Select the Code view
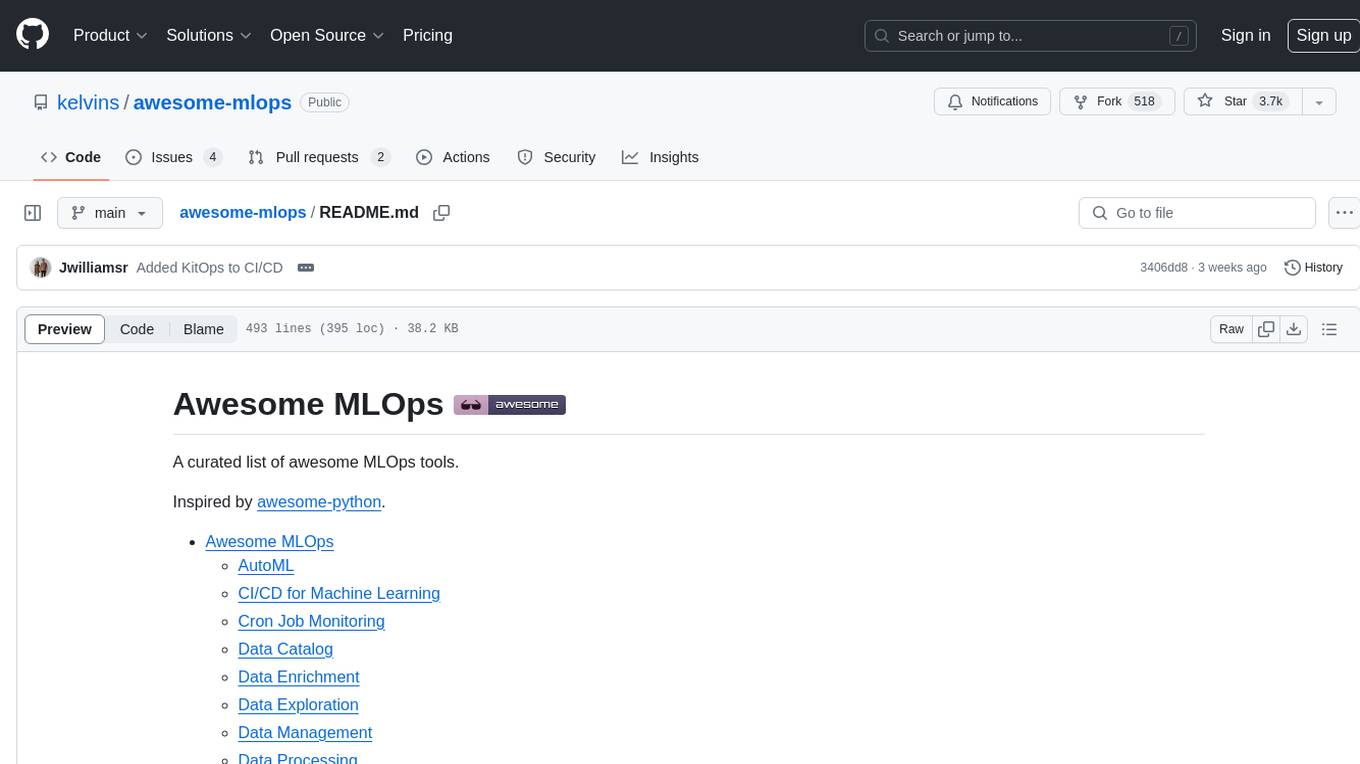1360x764 pixels. coord(137,329)
